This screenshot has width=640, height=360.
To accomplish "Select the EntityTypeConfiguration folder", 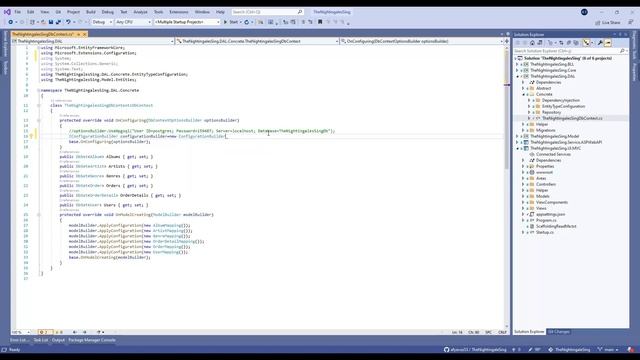I will [x=563, y=106].
